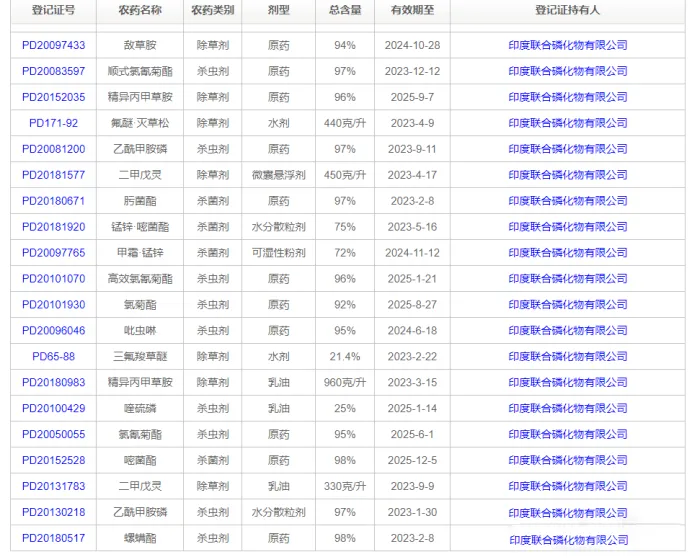Select the 吡虫啉 pesticide name cell
This screenshot has height=558, width=693.
click(x=140, y=330)
